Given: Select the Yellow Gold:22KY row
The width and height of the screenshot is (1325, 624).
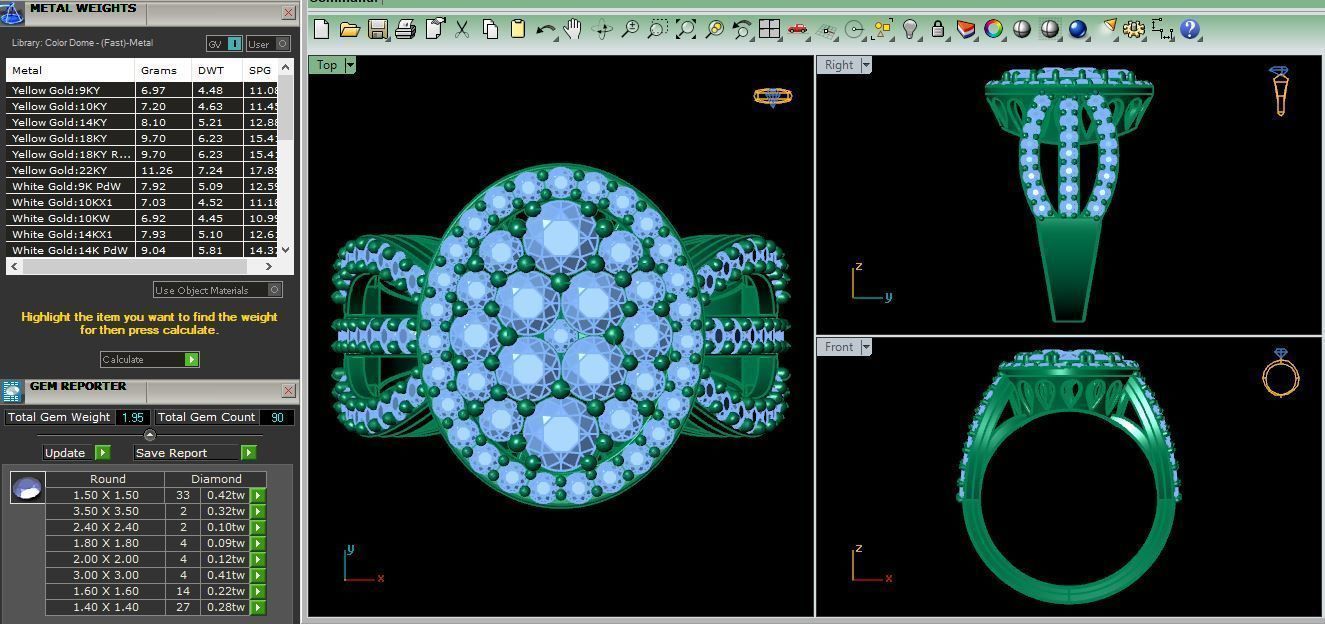Looking at the screenshot, I should 142,170.
